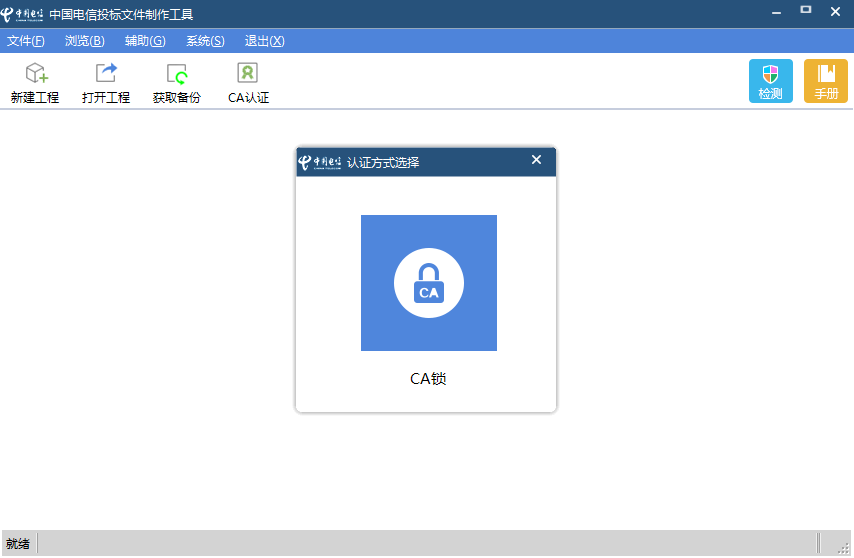The height and width of the screenshot is (558, 854).
Task: Minimize the main application window
Action: pyautogui.click(x=776, y=12)
